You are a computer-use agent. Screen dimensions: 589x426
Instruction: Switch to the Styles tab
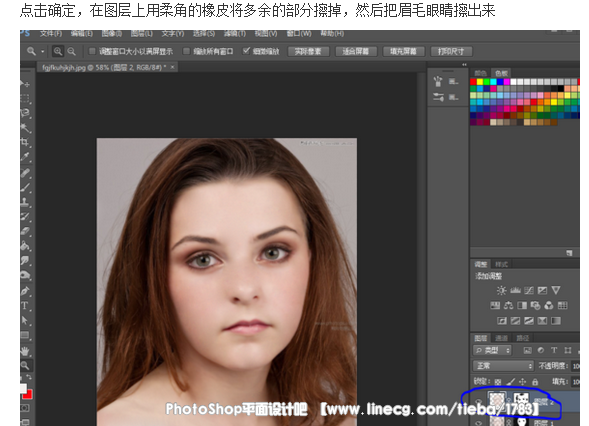(501, 264)
